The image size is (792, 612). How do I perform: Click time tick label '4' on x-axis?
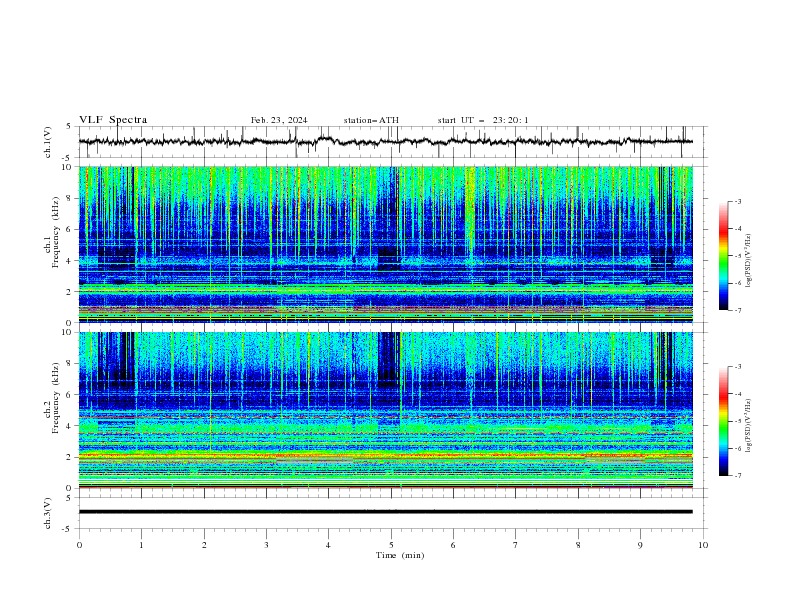pyautogui.click(x=328, y=545)
